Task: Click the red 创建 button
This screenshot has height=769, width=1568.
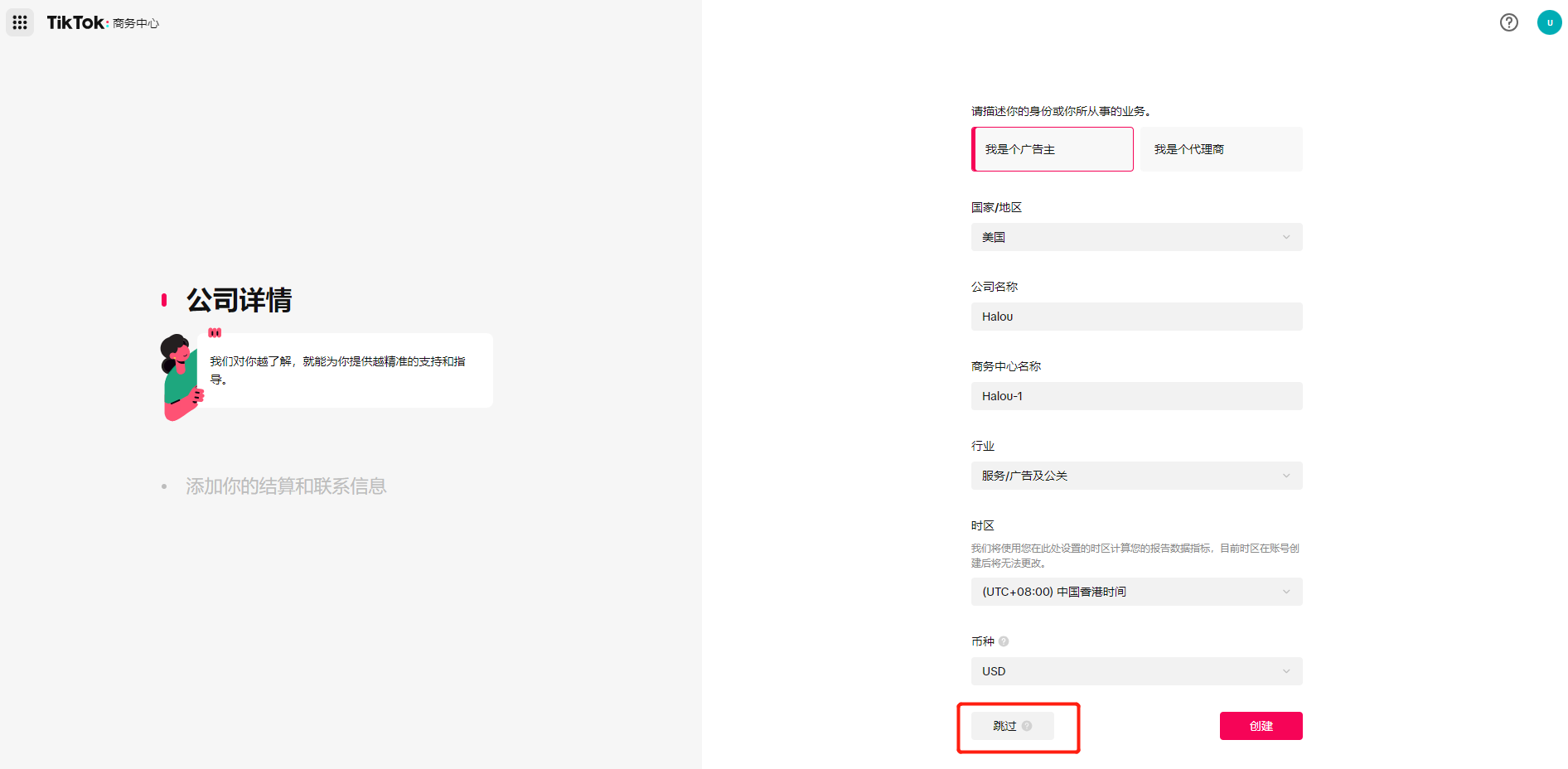Action: tap(1261, 726)
